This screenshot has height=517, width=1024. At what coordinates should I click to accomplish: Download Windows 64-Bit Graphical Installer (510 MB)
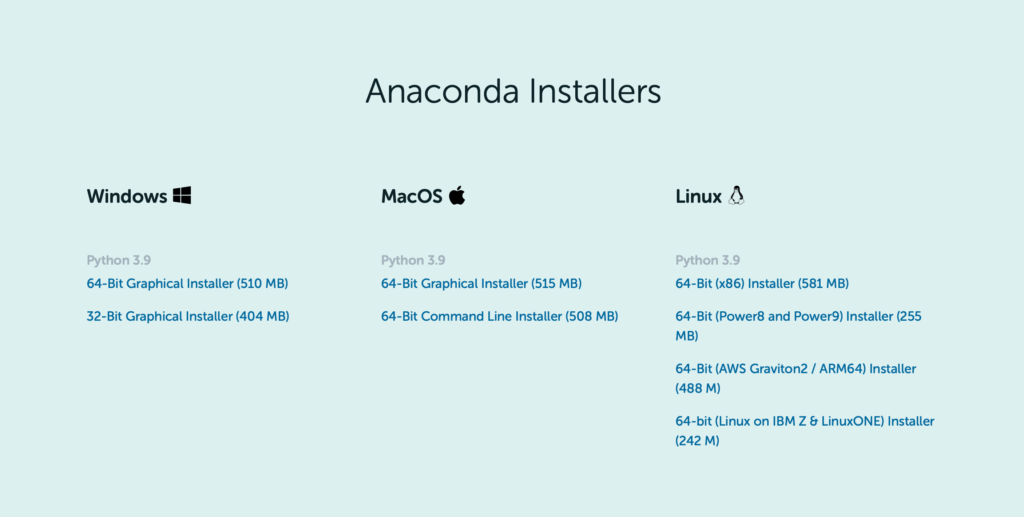(x=187, y=283)
